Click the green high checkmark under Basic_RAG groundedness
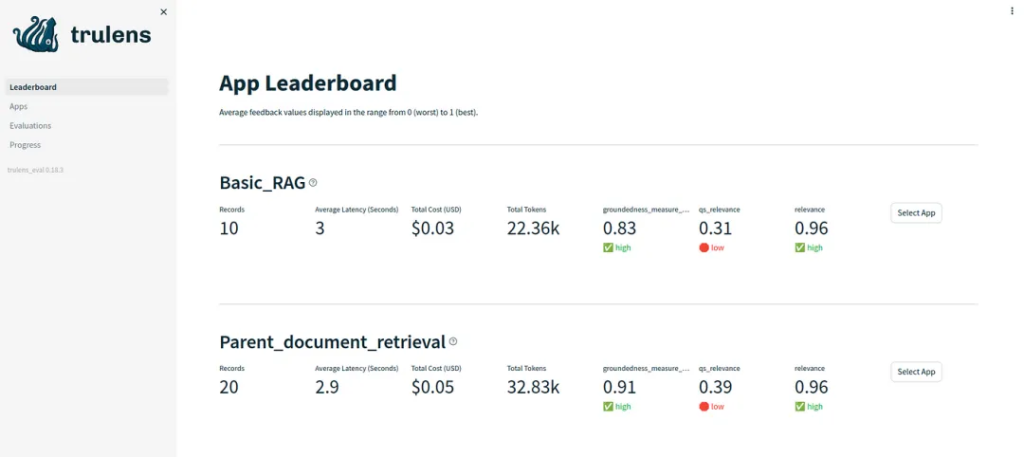 pyautogui.click(x=608, y=248)
